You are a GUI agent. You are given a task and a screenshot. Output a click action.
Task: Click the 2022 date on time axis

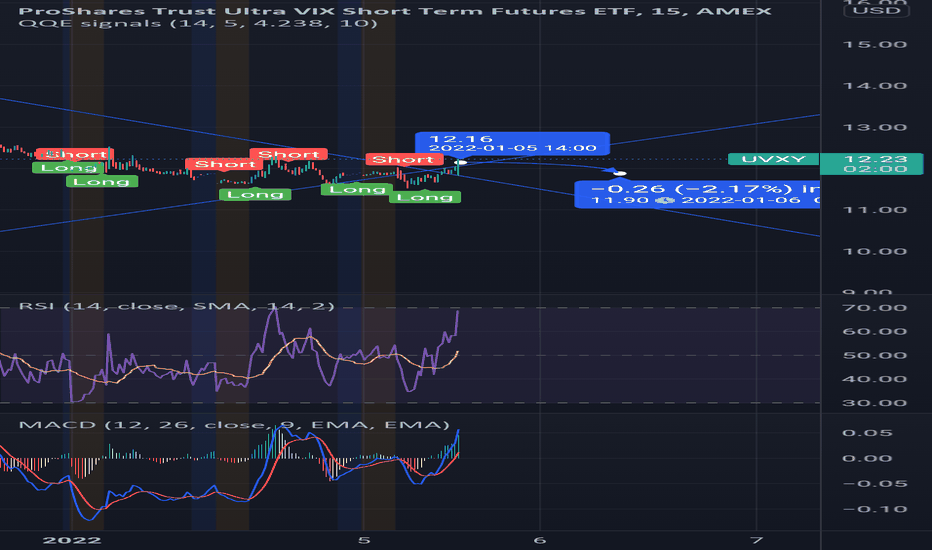pos(72,540)
